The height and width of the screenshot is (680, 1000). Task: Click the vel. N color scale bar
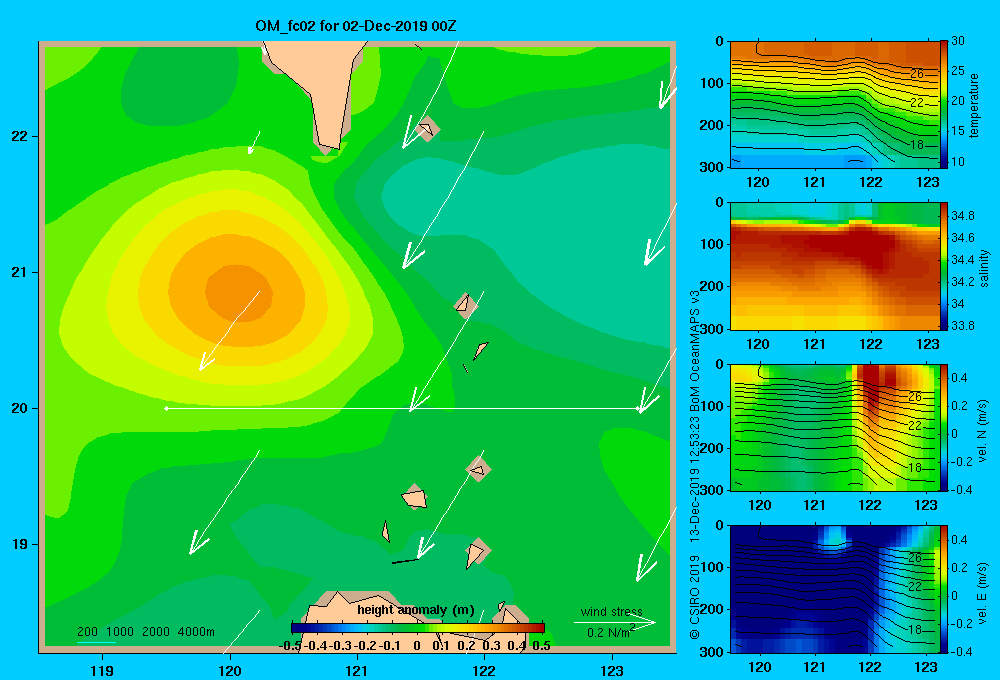[944, 427]
